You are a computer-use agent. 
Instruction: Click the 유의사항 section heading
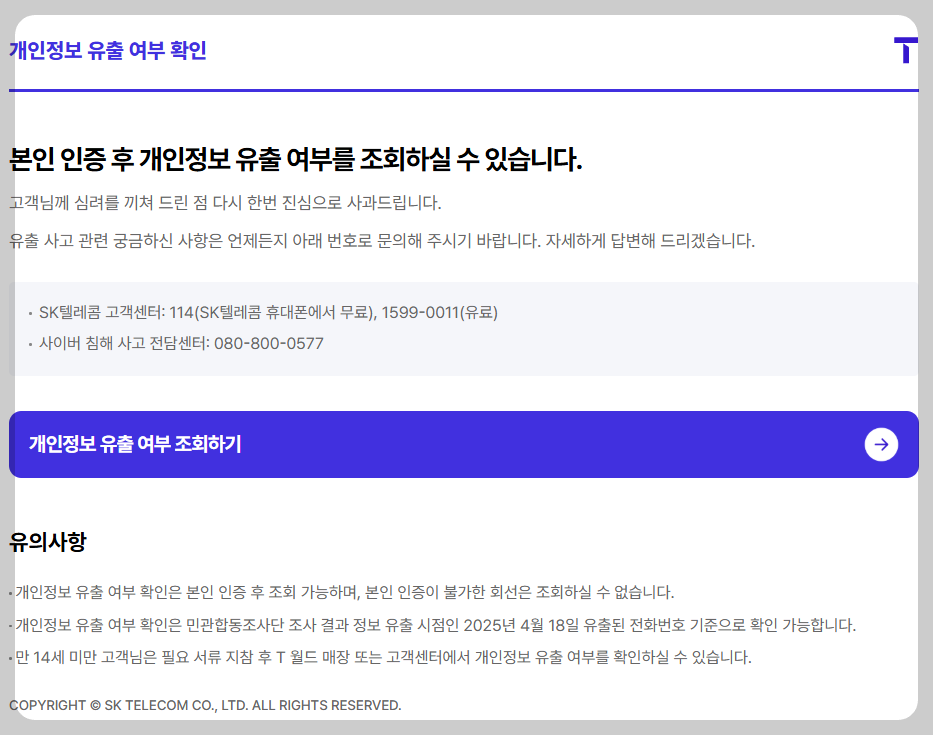pos(48,542)
